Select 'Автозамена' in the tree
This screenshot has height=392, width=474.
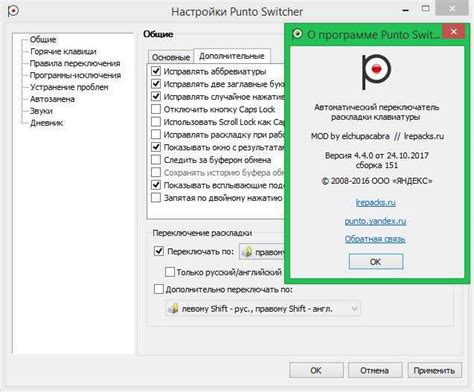[52, 99]
